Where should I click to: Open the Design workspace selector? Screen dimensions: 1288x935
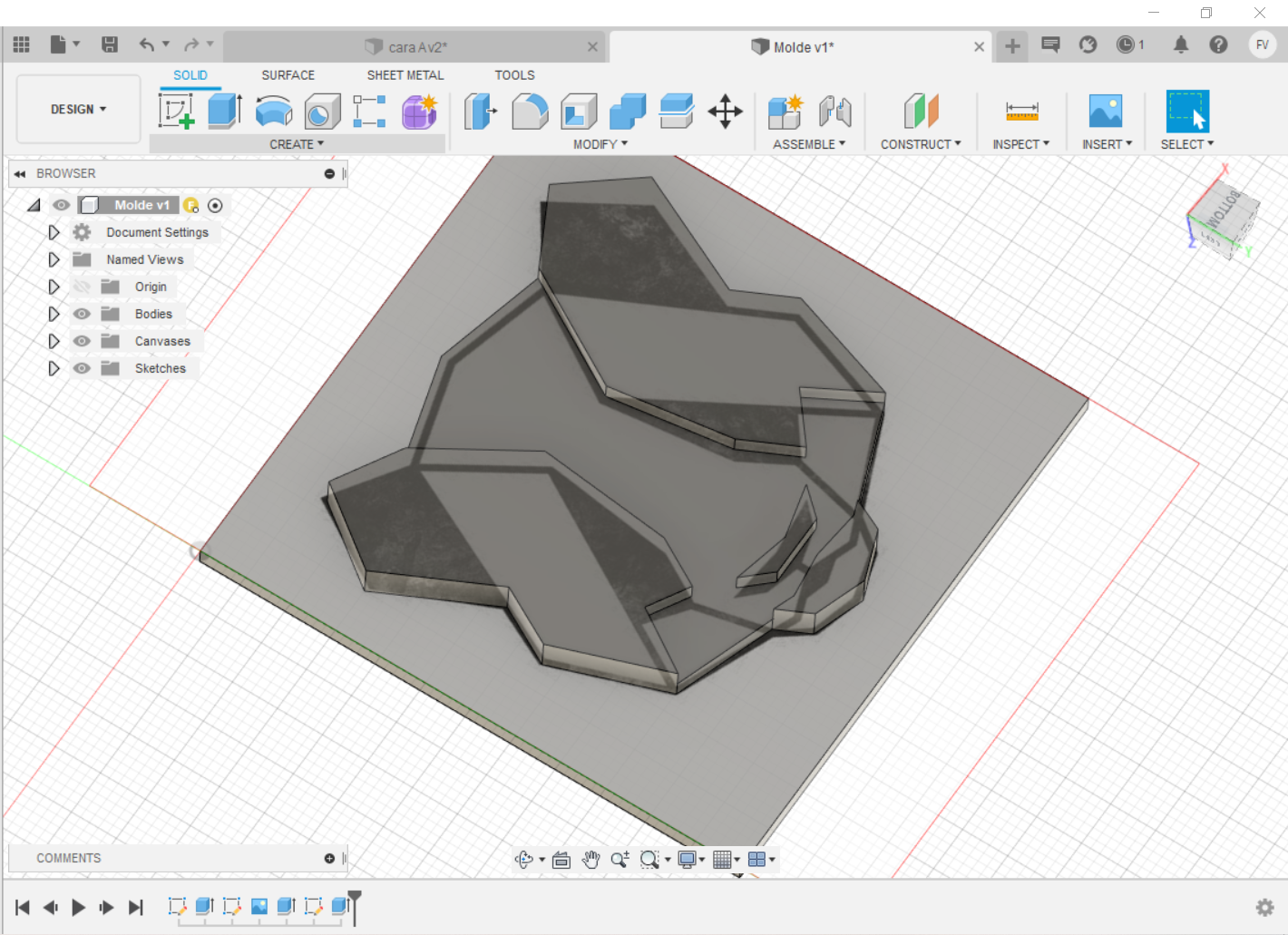coord(77,109)
